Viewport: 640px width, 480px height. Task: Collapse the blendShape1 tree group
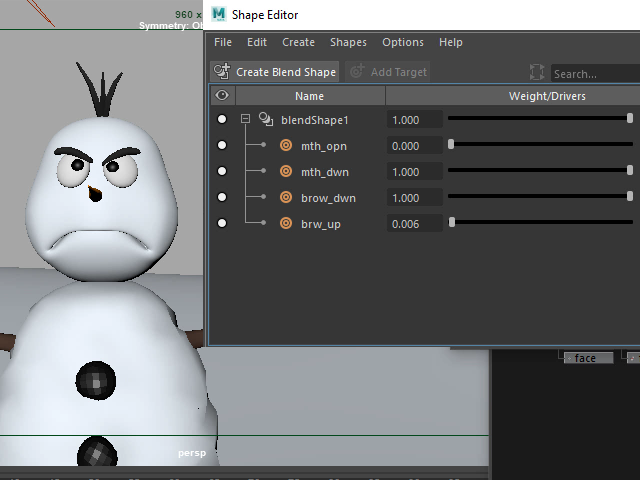point(246,119)
